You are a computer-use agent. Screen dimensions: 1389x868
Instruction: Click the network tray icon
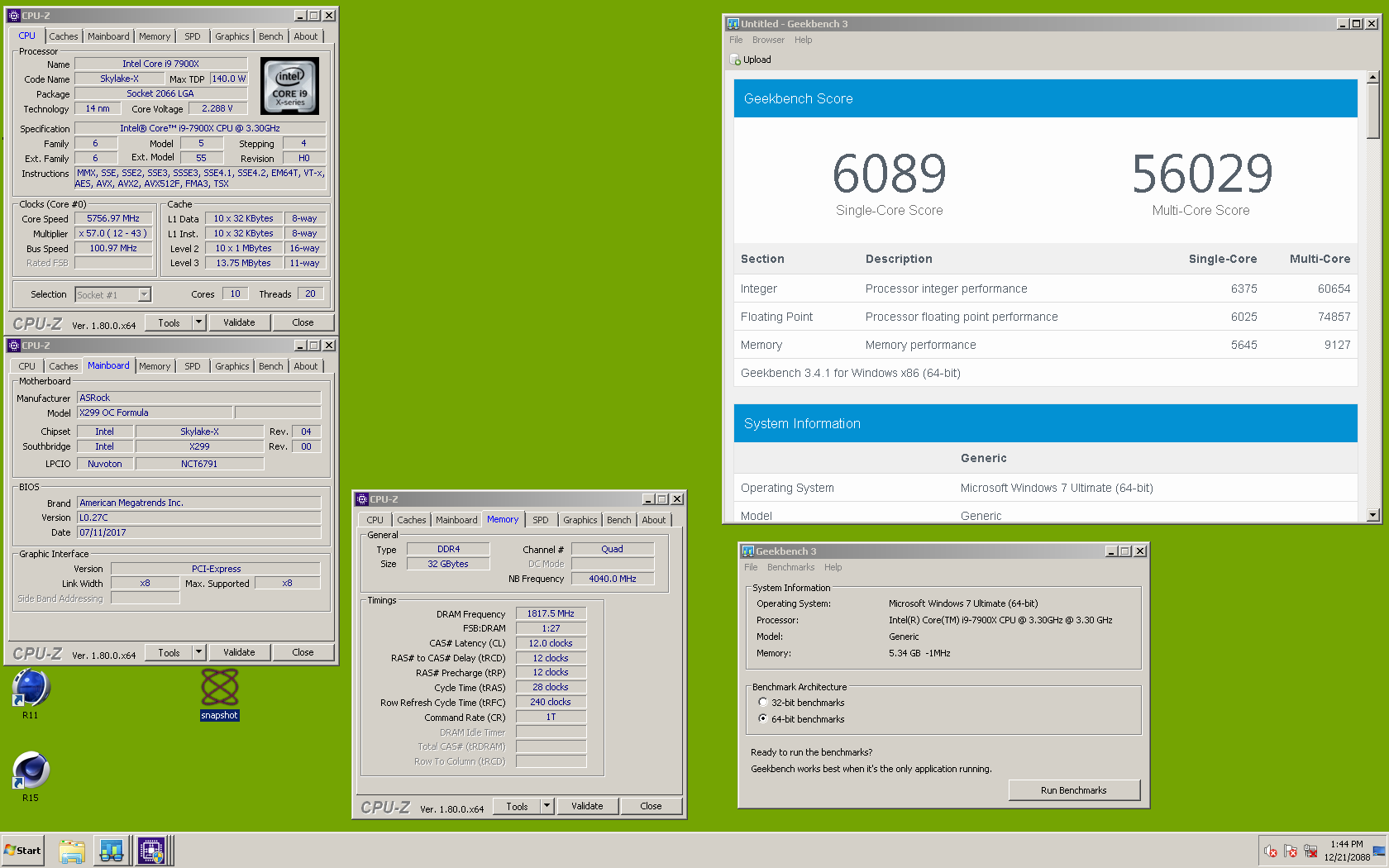coord(1310,851)
